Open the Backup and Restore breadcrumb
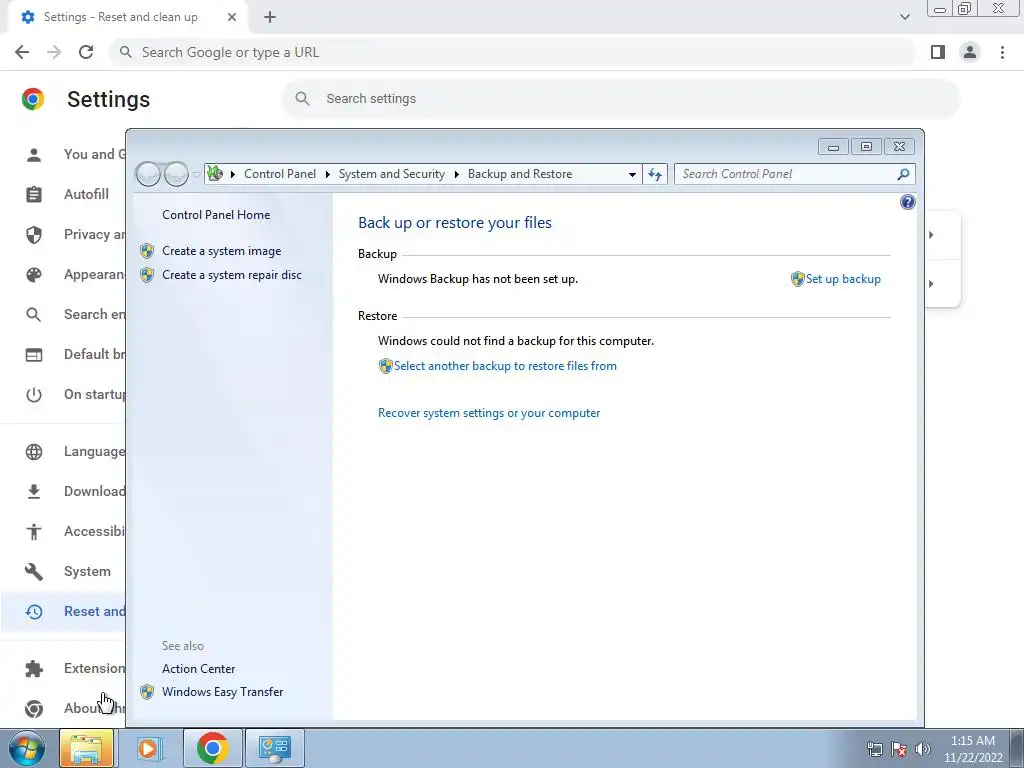Image resolution: width=1024 pixels, height=768 pixels. point(520,174)
